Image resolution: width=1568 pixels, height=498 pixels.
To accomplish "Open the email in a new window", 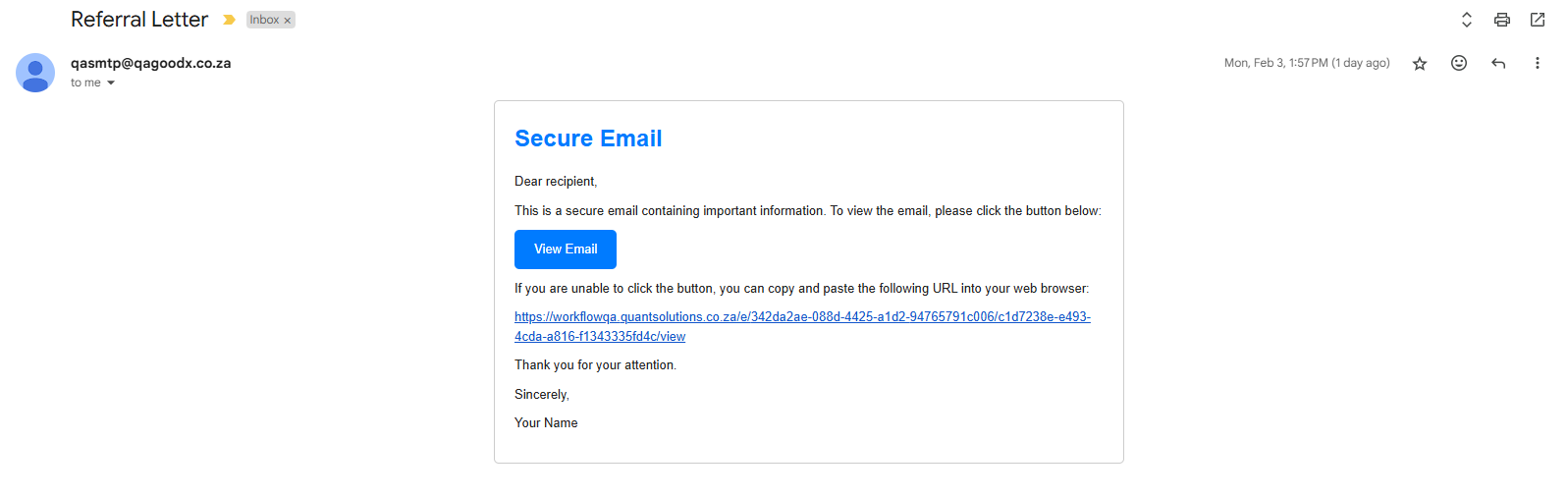I will (x=1537, y=20).
